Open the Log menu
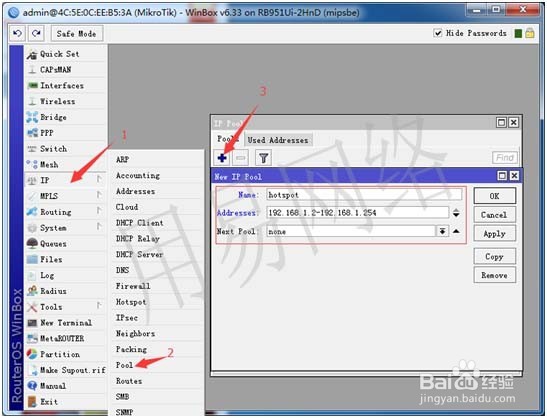 66,275
